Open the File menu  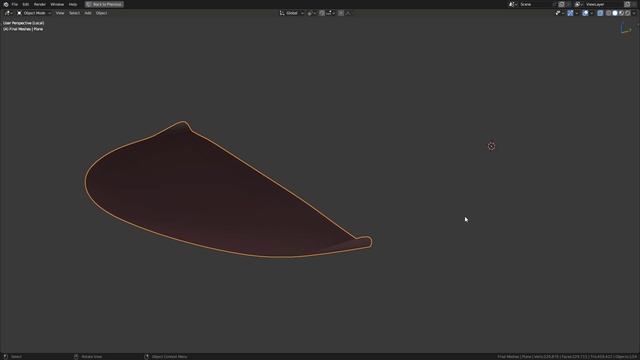pos(15,4)
